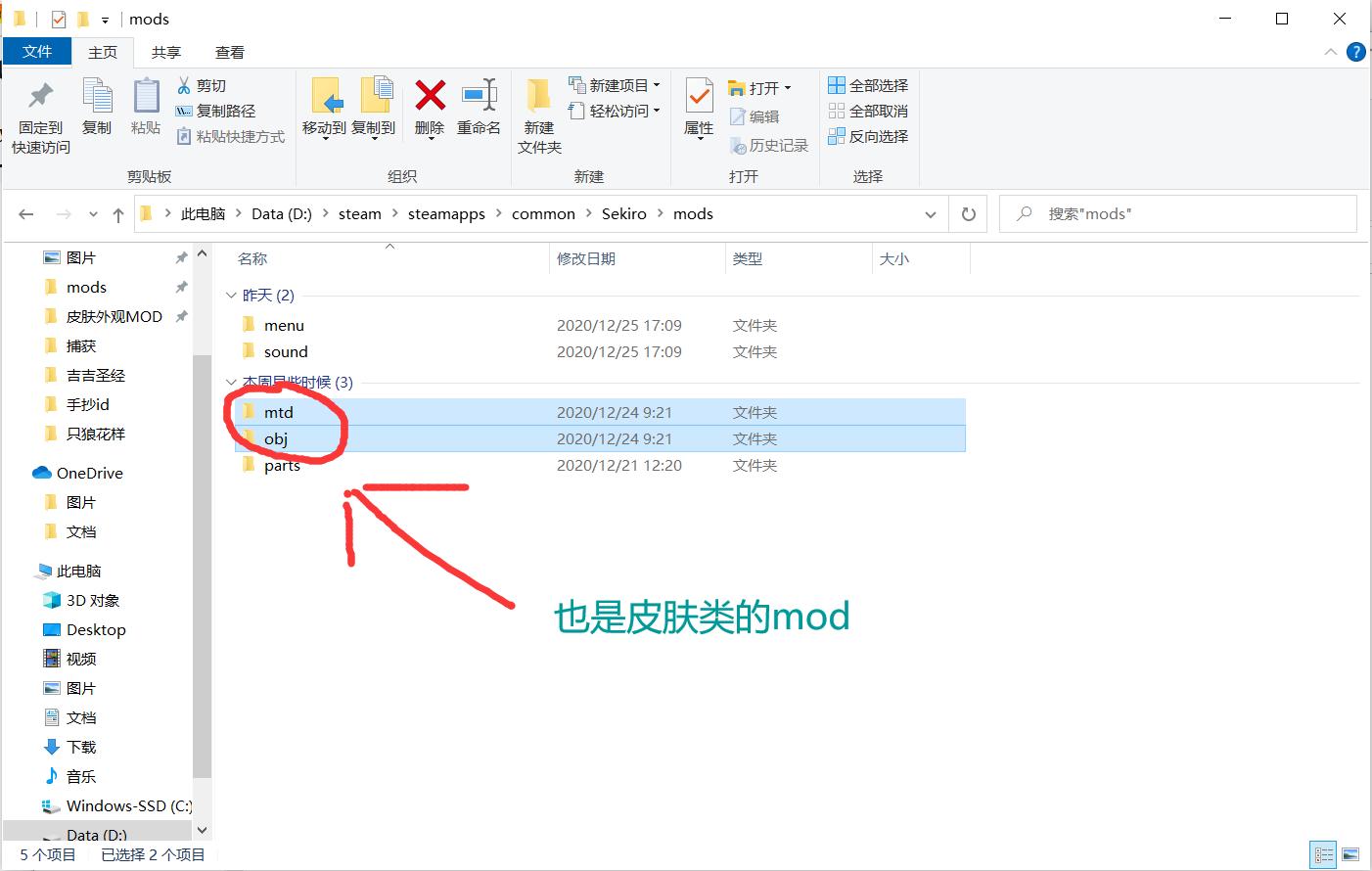The image size is (1372, 871).
Task: Sort files by 修改日期 column header
Action: click(x=586, y=258)
